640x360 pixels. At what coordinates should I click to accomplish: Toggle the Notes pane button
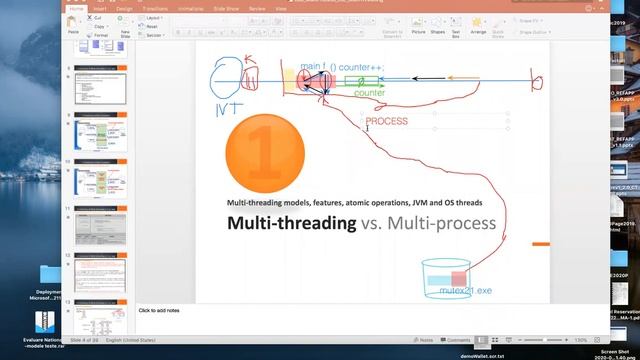coord(423,340)
